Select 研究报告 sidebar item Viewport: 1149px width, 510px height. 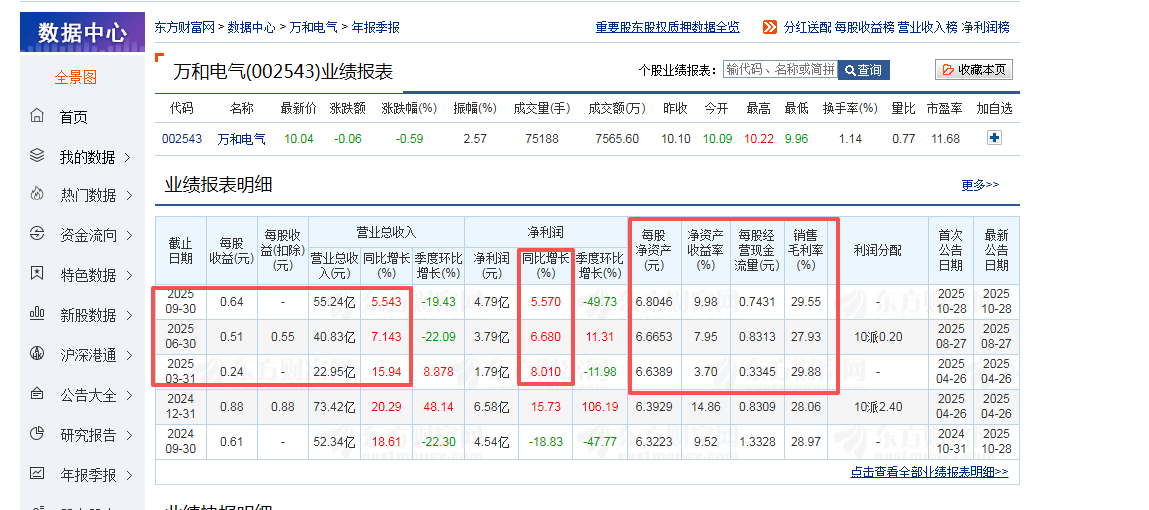(x=88, y=435)
